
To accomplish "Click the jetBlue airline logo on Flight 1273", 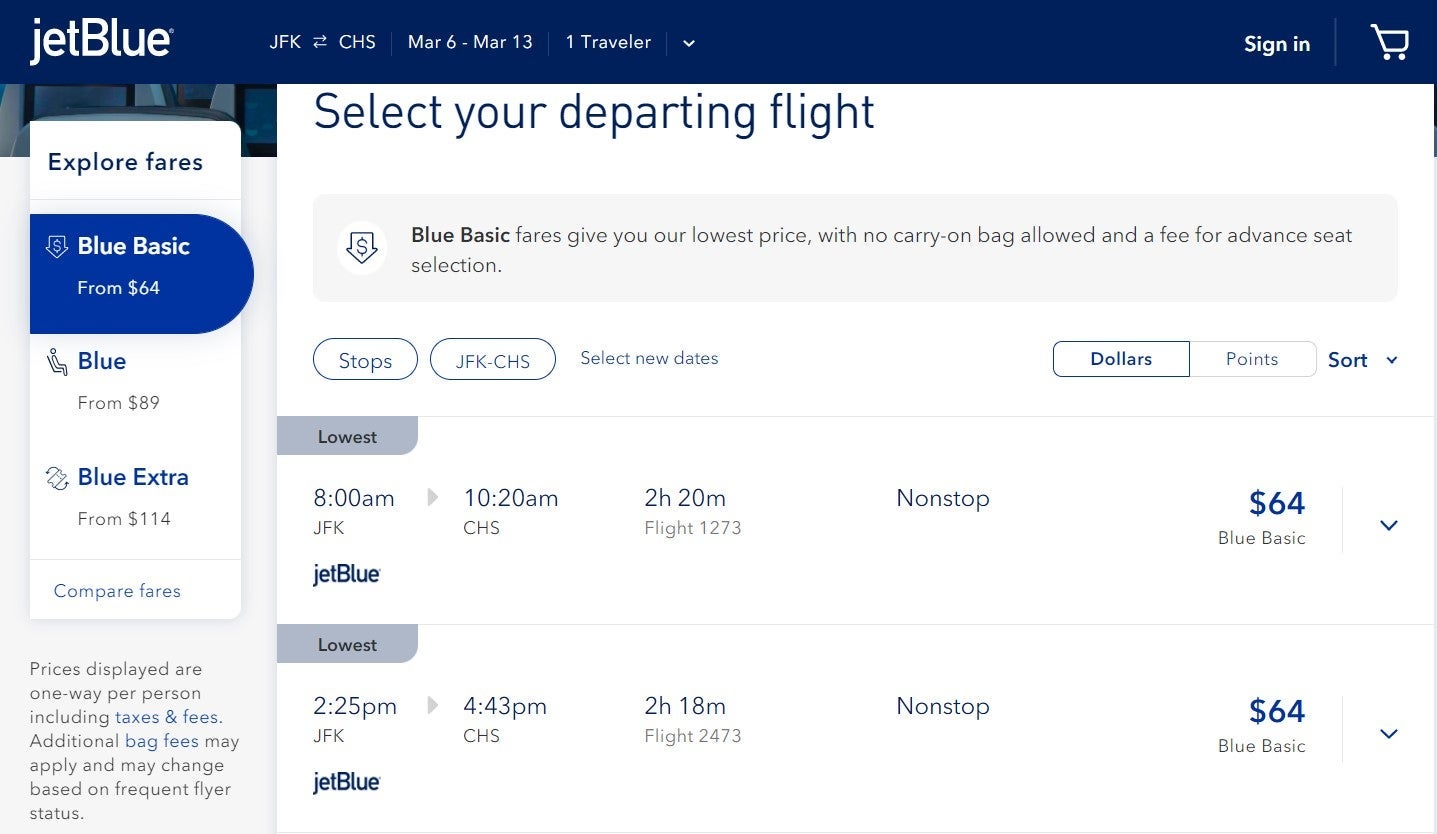I will coord(346,575).
